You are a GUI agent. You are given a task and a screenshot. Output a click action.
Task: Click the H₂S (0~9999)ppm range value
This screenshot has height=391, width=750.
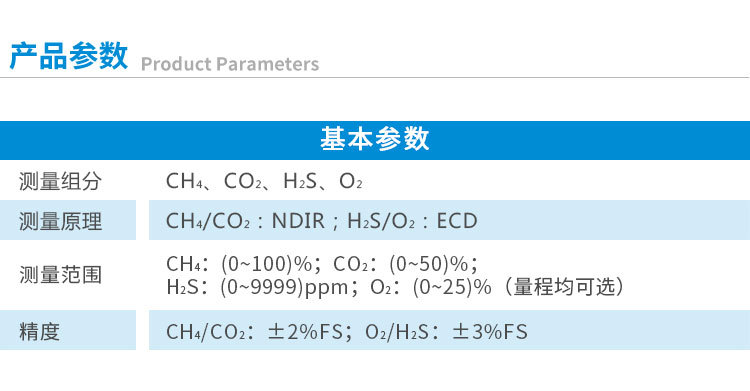(258, 287)
